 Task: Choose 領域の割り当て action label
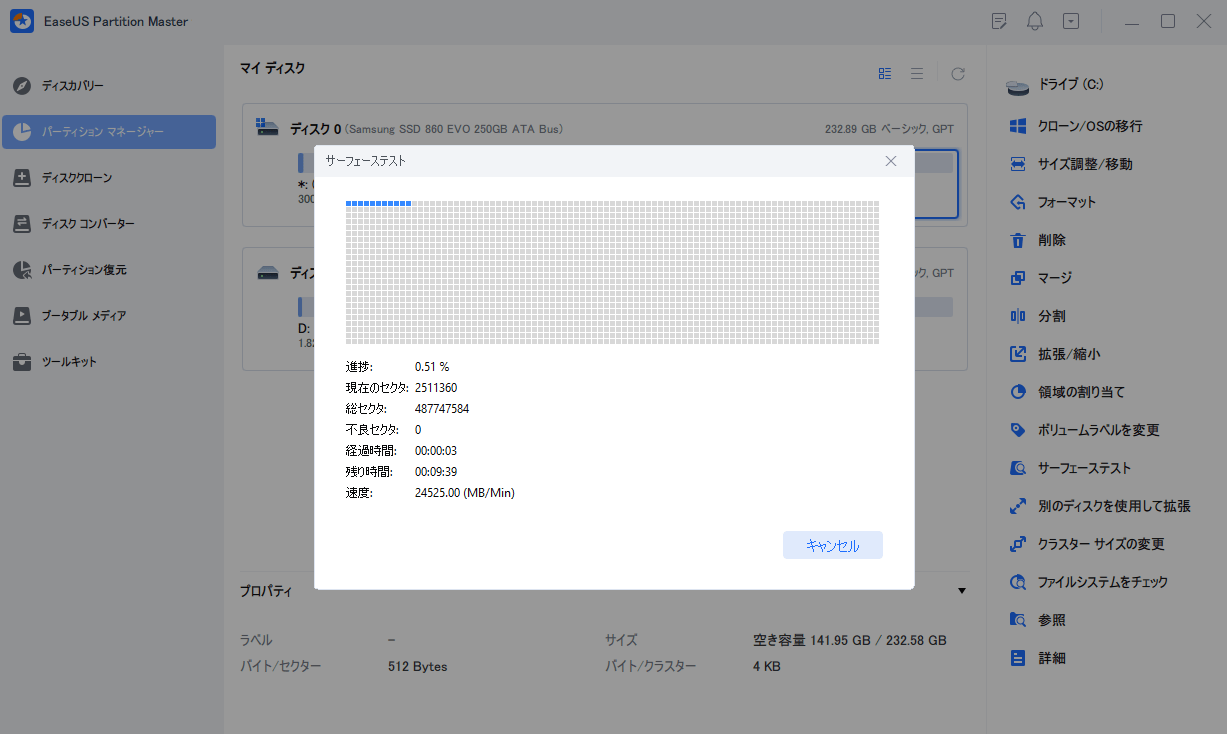coord(1081,392)
